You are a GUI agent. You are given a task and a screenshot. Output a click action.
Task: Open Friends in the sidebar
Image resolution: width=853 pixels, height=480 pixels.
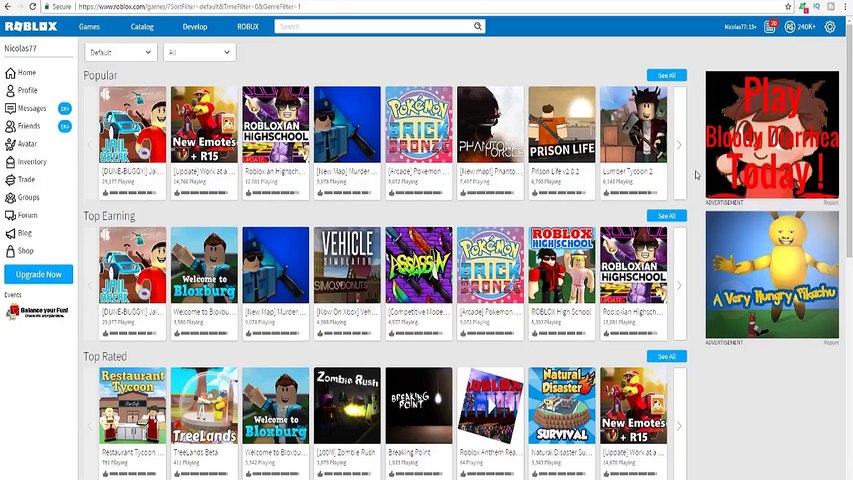pos(22,126)
